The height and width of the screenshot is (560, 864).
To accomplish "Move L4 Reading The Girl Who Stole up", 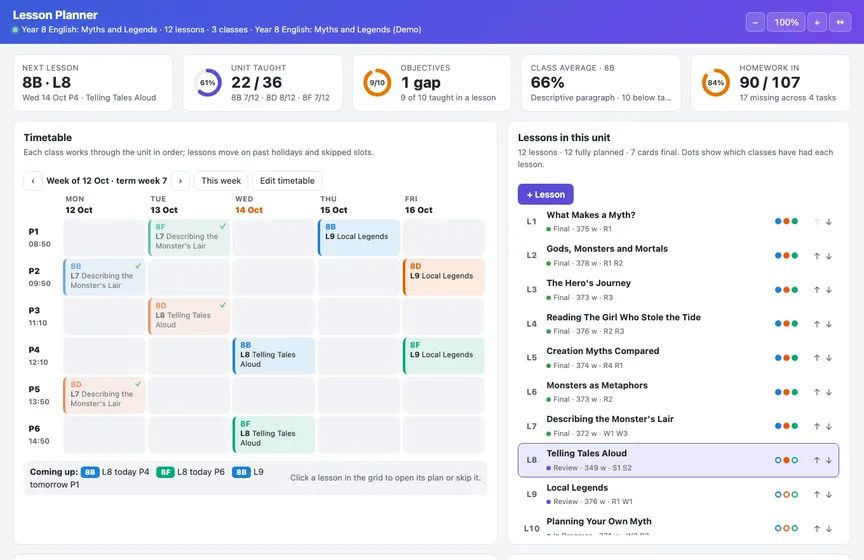I will 817,324.
